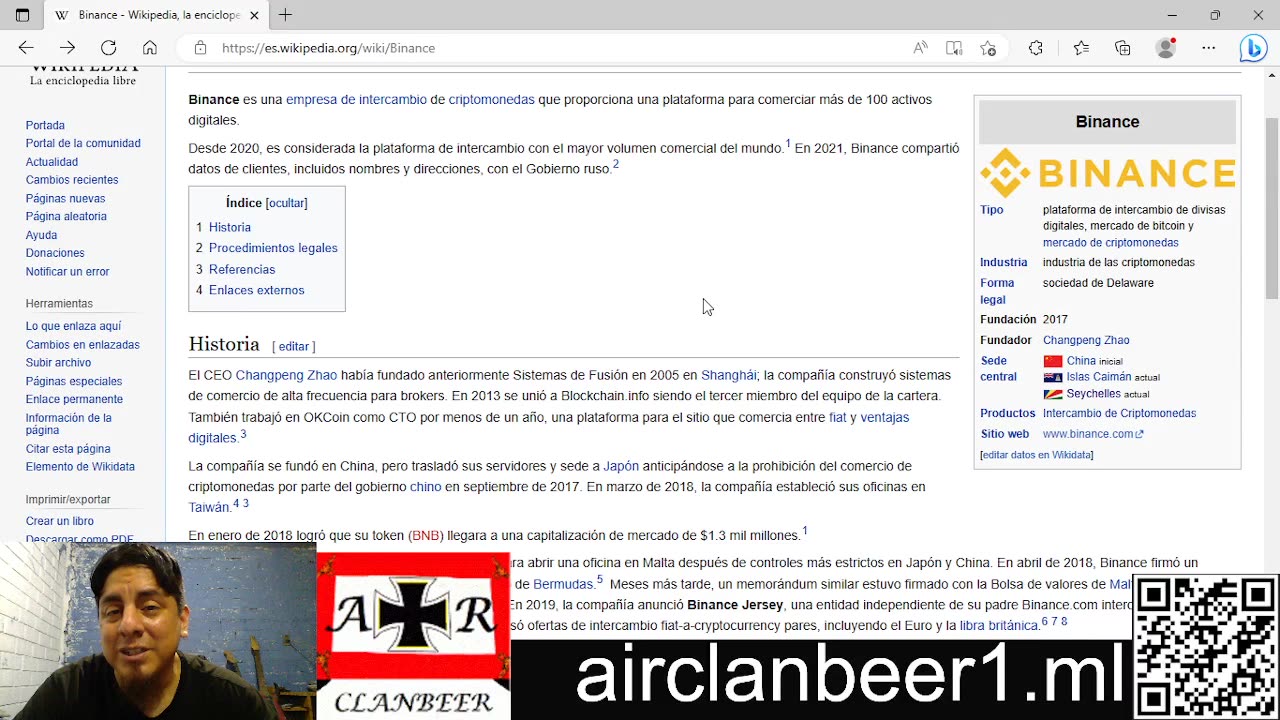The image size is (1280, 720).
Task: Follow criptomonedas link in intro
Action: (491, 99)
